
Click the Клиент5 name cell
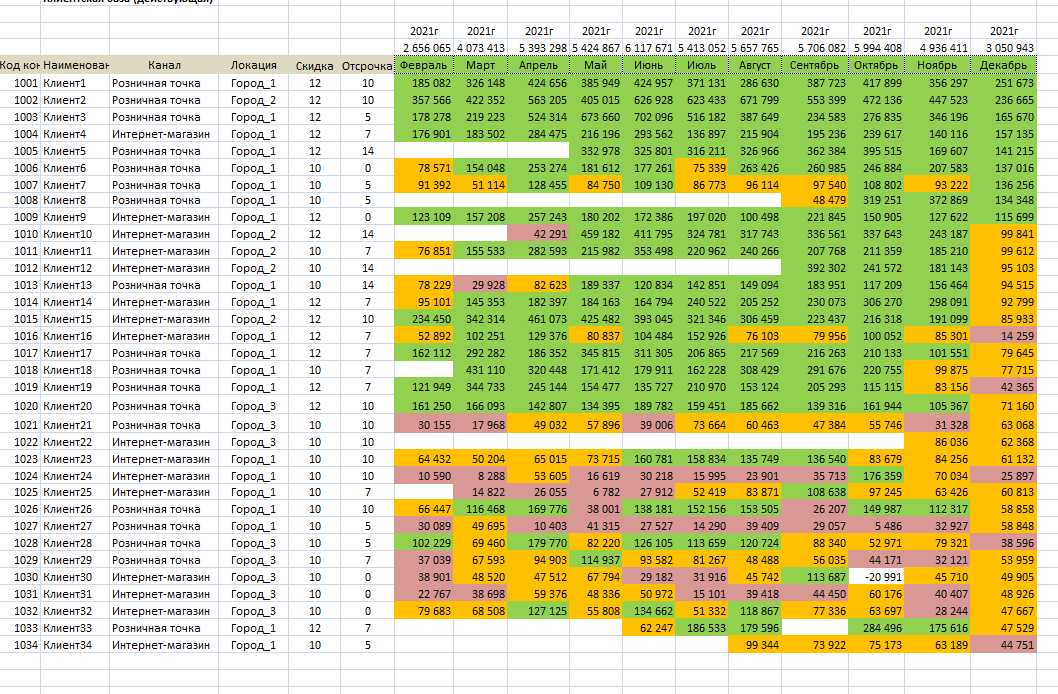pyautogui.click(x=75, y=151)
